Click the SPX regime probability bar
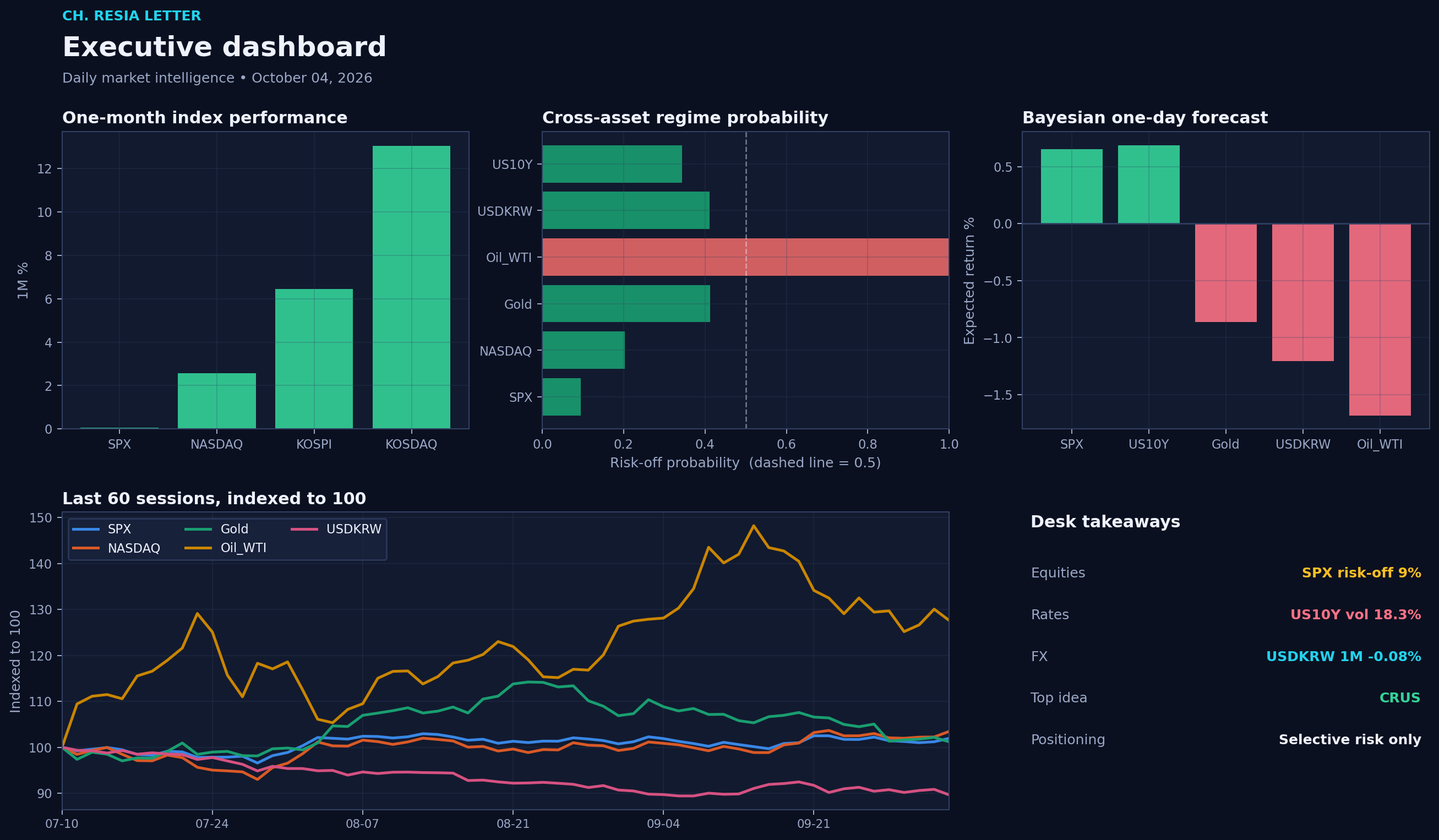This screenshot has height=840, width=1439. [x=562, y=397]
